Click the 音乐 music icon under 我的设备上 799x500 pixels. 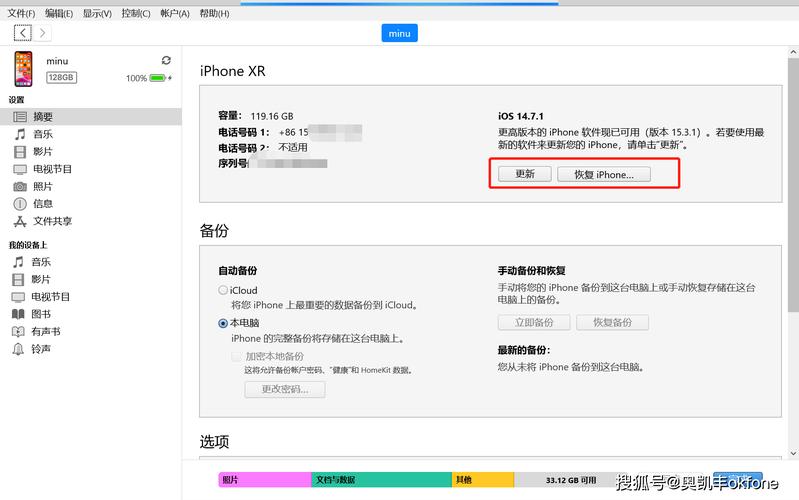coord(18,262)
